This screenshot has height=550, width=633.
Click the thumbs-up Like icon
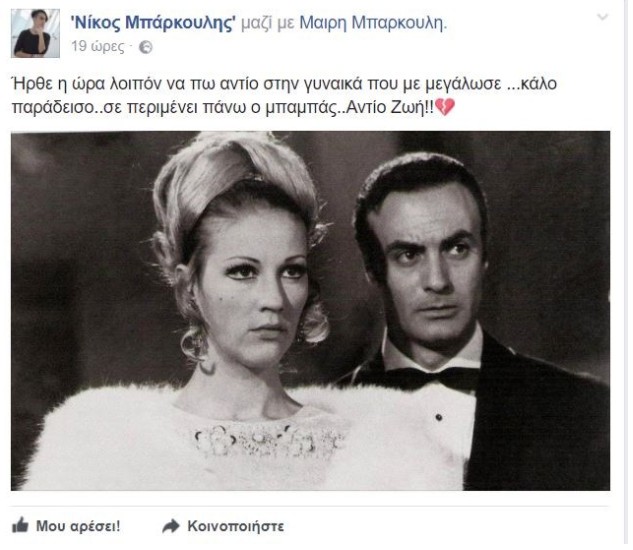(20, 525)
